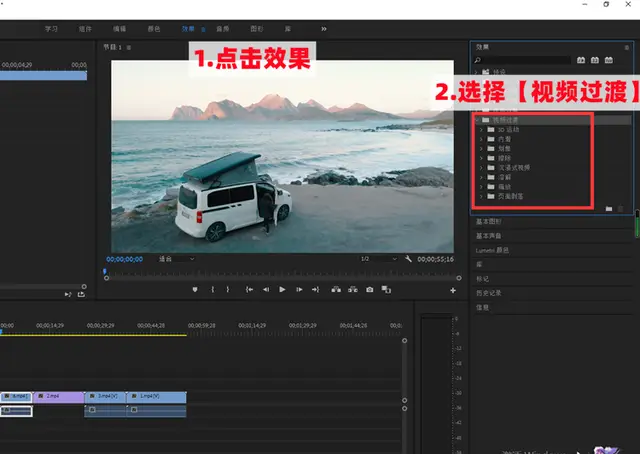Collapse the 视频过渡 folder chevron

pyautogui.click(x=476, y=120)
